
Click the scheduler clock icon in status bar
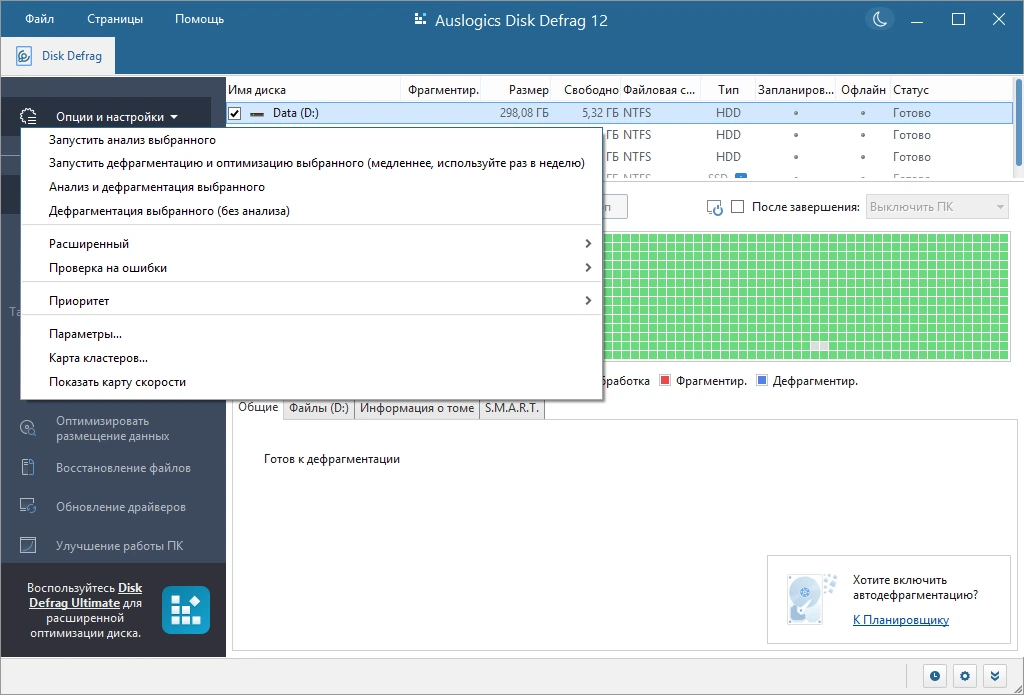click(x=935, y=676)
